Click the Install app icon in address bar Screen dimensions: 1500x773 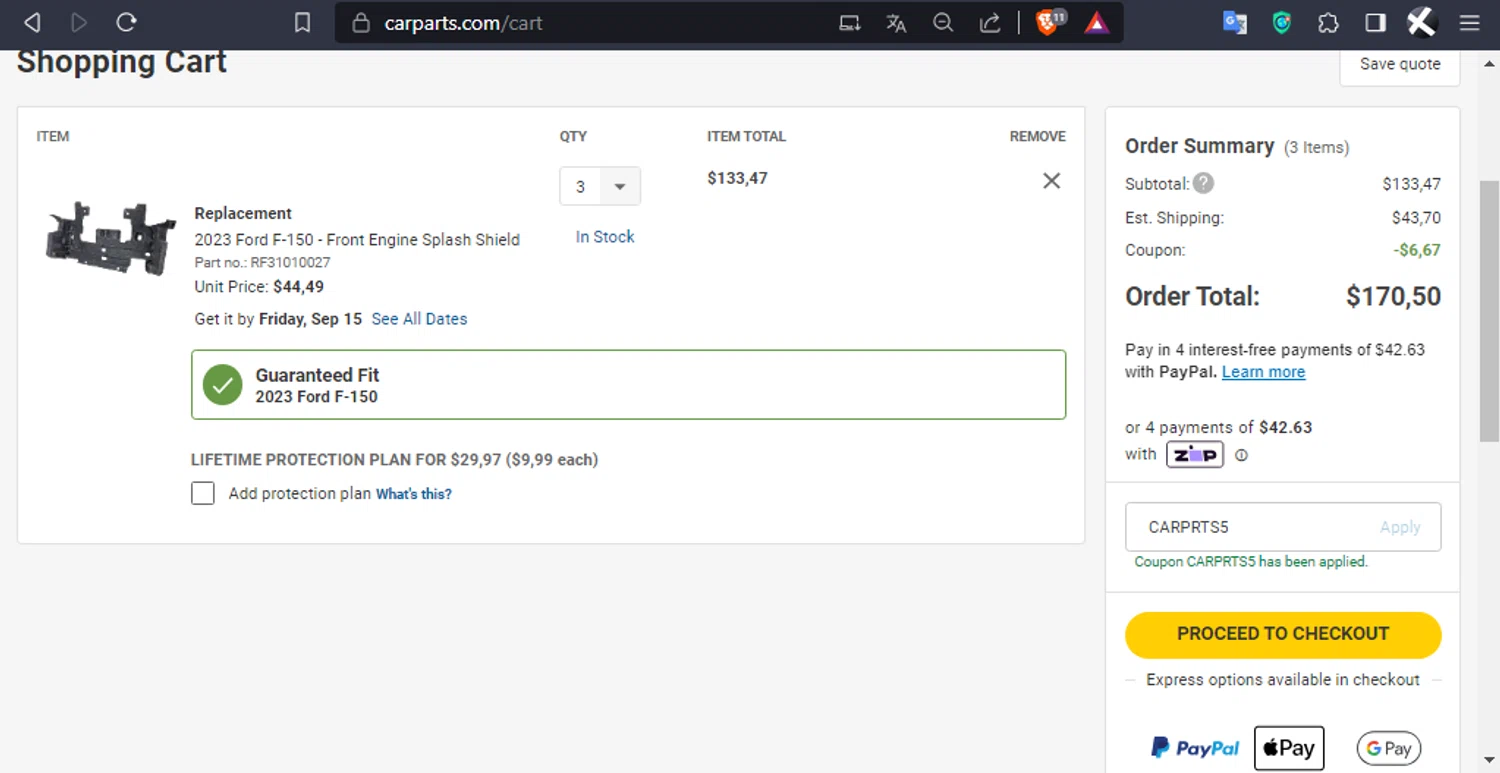849,23
